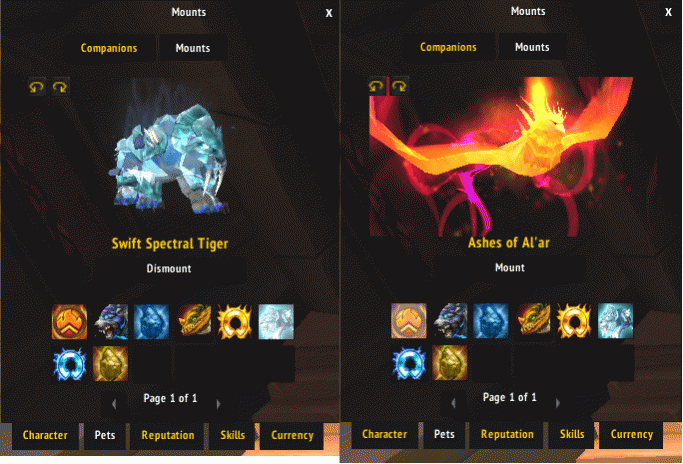Open Currency tab in right panel

click(632, 434)
